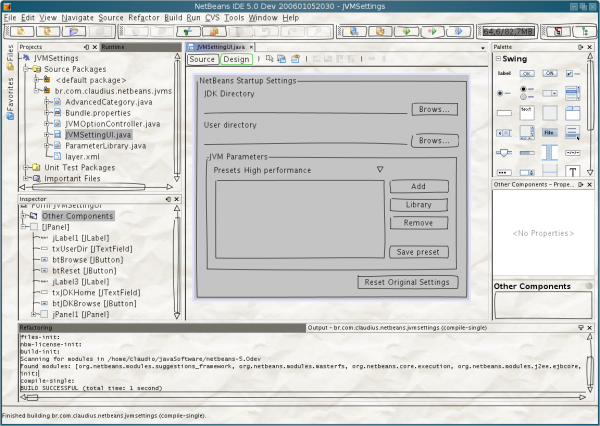
Task: Select JVMOptionController.java in project tree
Action: 112,123
